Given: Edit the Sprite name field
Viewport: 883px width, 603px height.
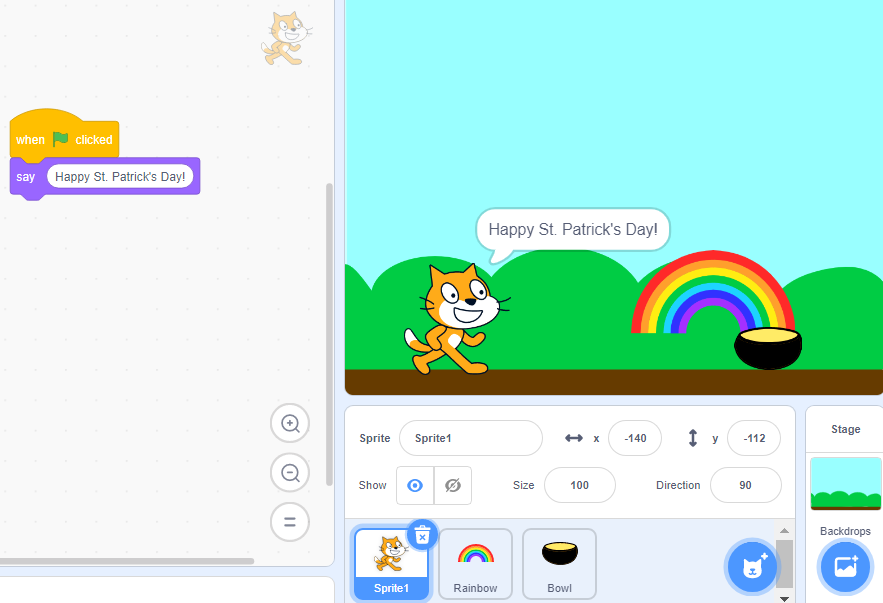Looking at the screenshot, I should pyautogui.click(x=471, y=438).
